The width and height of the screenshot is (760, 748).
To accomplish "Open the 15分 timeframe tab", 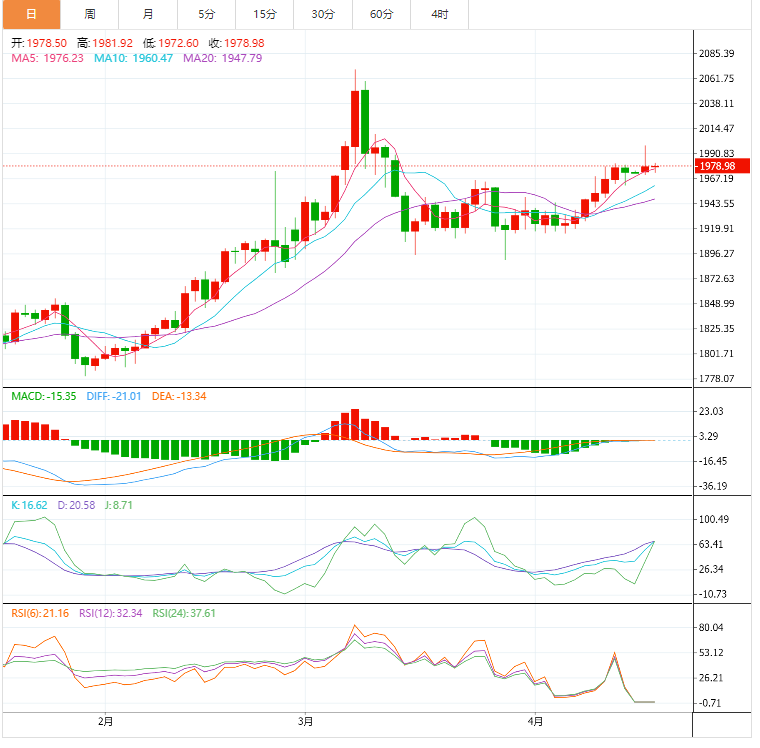I will point(265,14).
